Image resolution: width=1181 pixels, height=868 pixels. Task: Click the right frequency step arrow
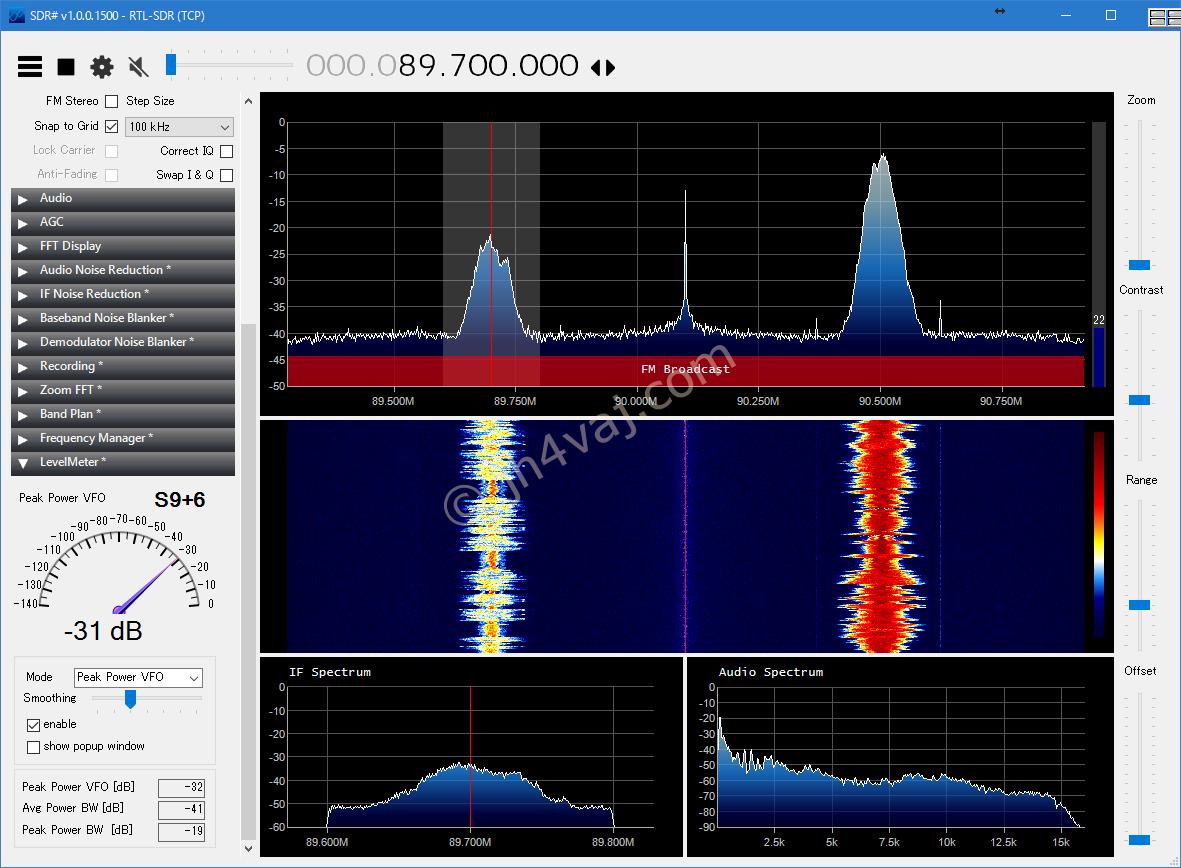point(610,68)
